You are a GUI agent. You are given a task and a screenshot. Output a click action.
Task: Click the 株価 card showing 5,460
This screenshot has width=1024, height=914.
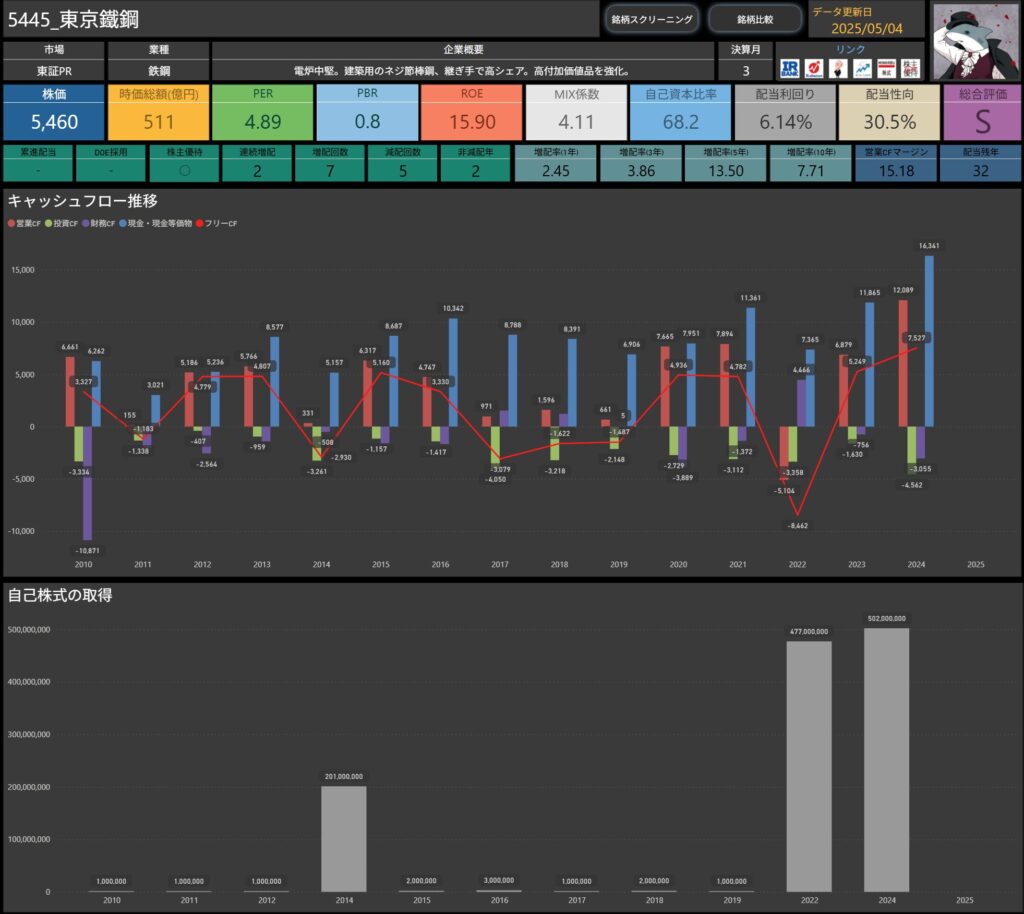tap(54, 112)
